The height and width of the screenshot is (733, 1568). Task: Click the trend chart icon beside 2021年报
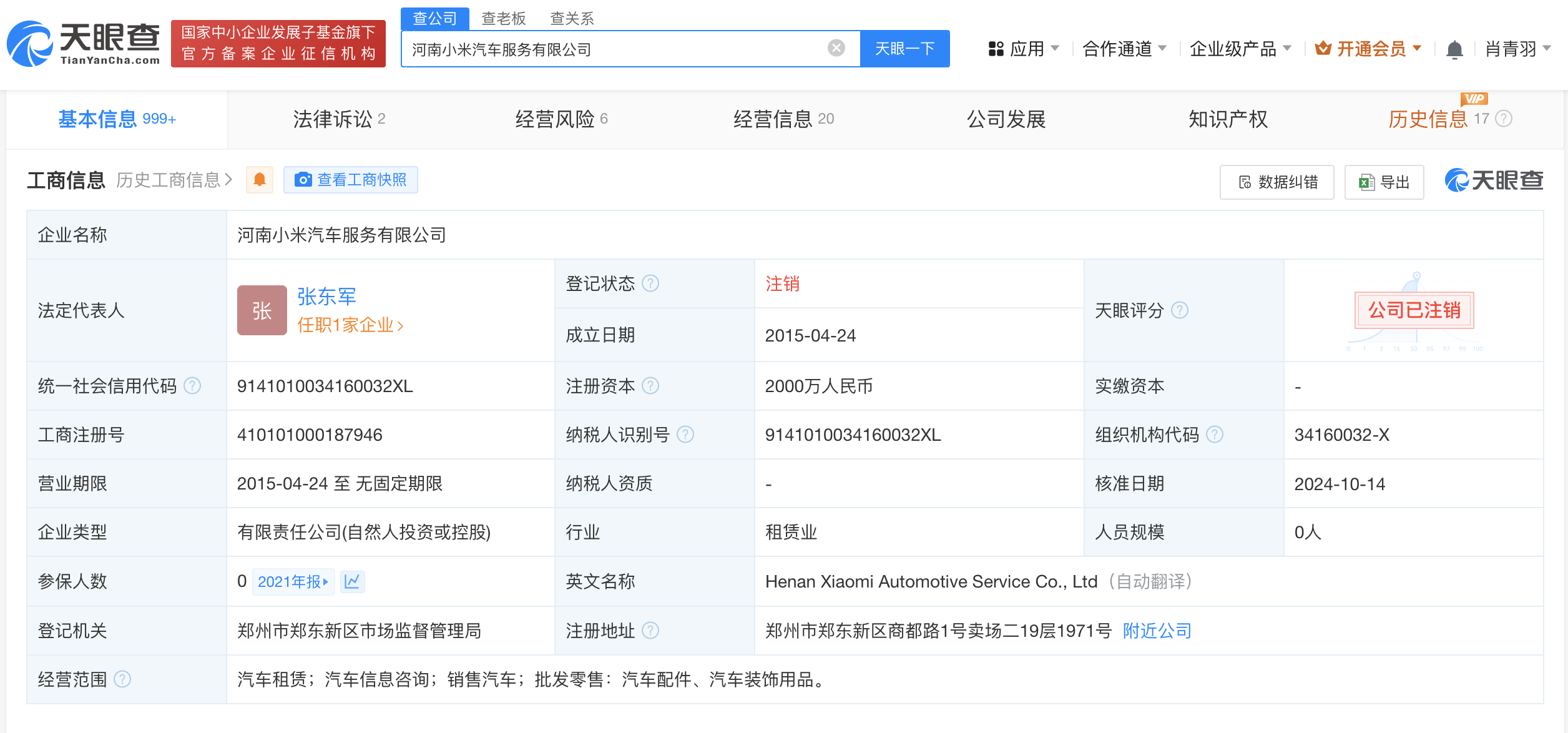[x=352, y=581]
